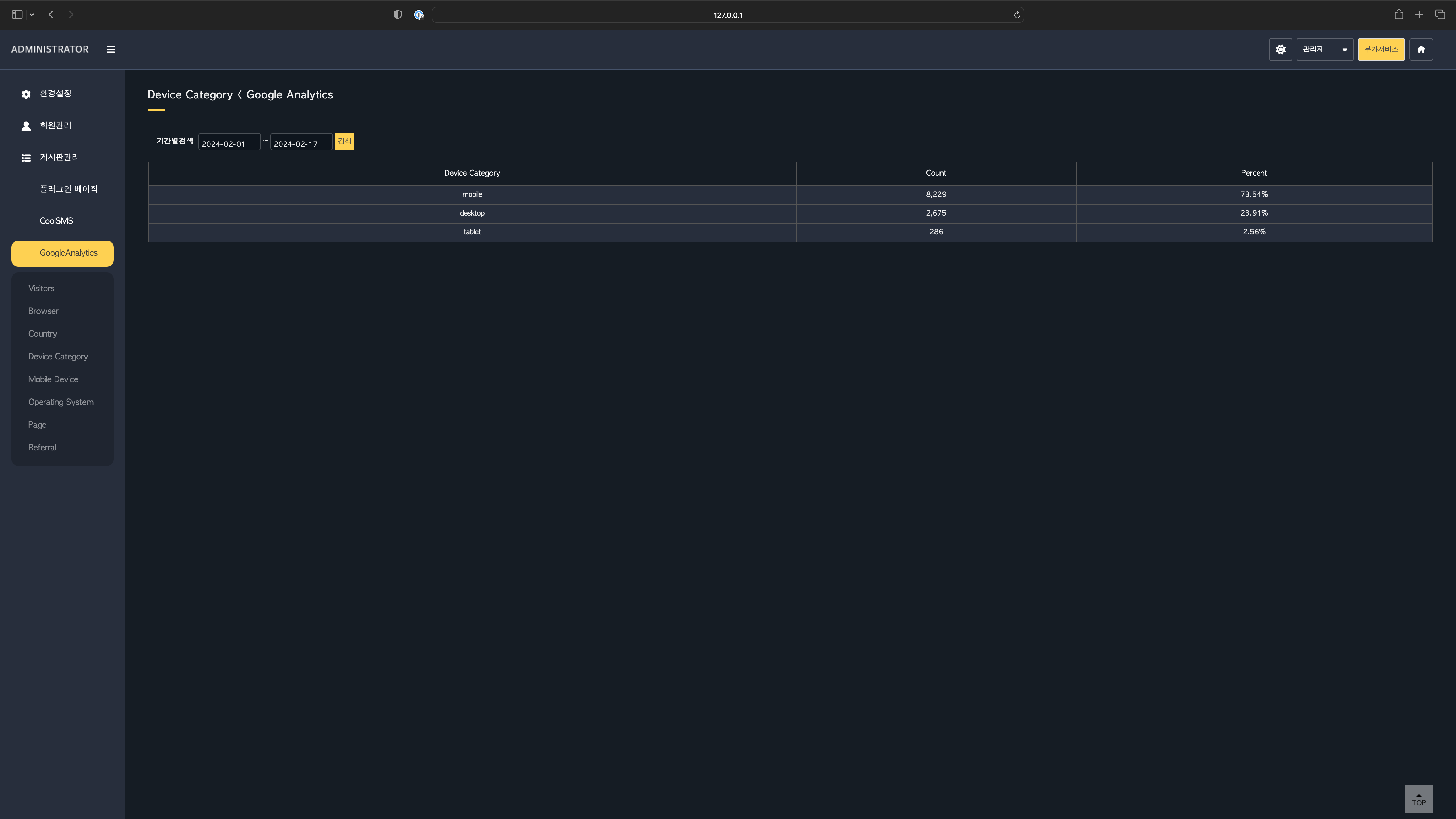Click the TOP scroll-to-top button

click(1418, 799)
